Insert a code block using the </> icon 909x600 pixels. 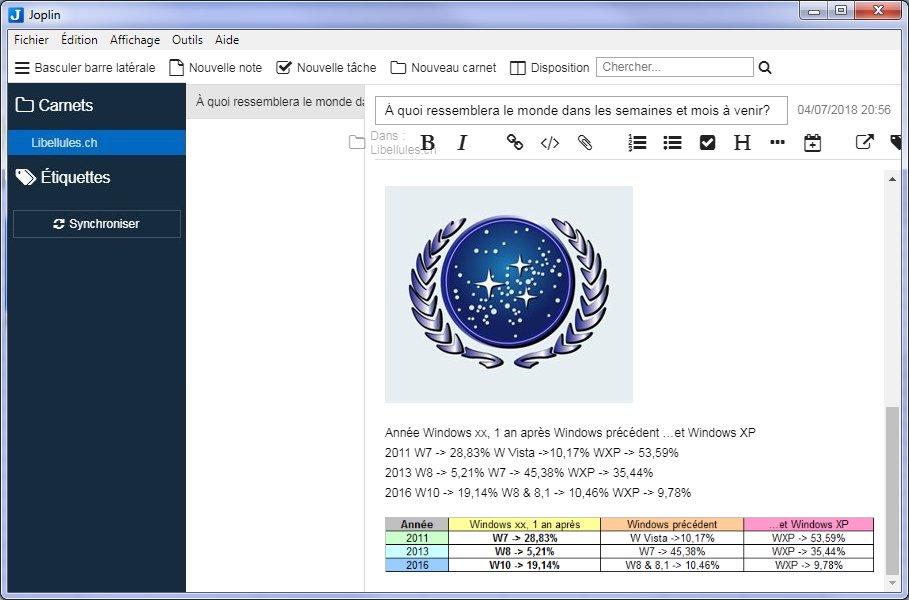pos(550,143)
